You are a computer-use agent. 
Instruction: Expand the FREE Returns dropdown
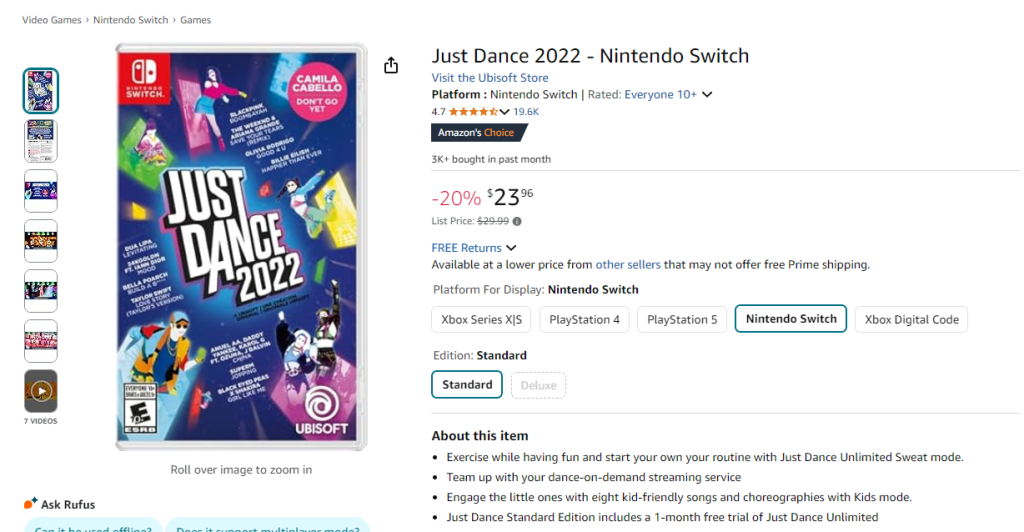[511, 248]
